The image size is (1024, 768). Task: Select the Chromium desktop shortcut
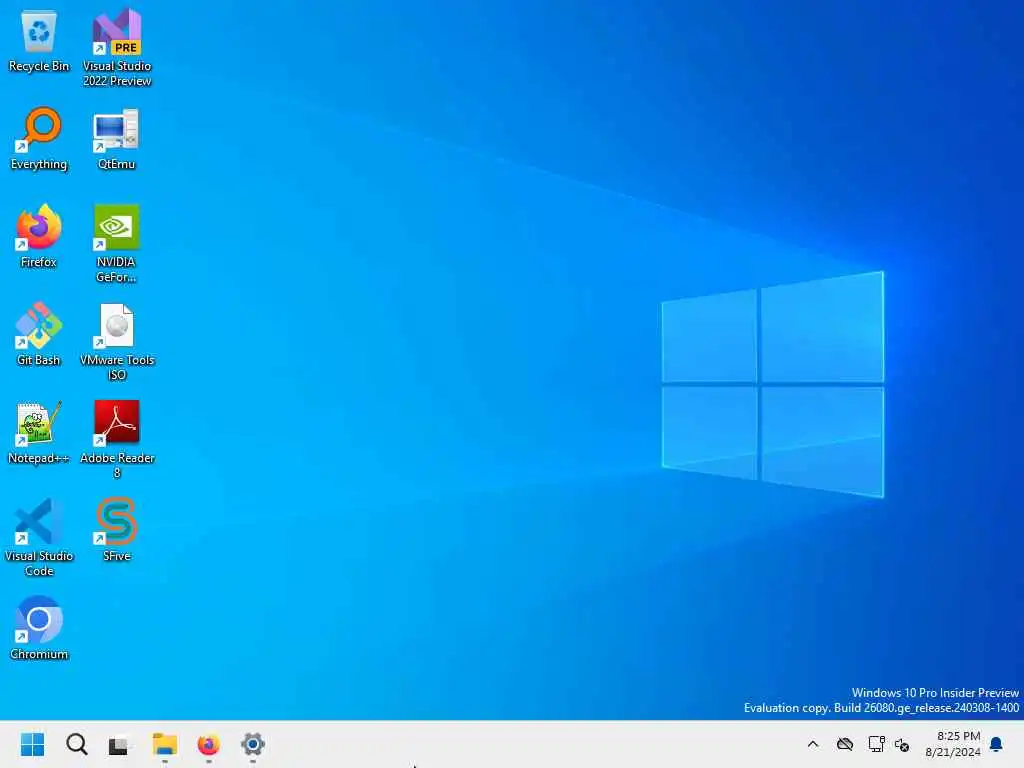pos(39,628)
